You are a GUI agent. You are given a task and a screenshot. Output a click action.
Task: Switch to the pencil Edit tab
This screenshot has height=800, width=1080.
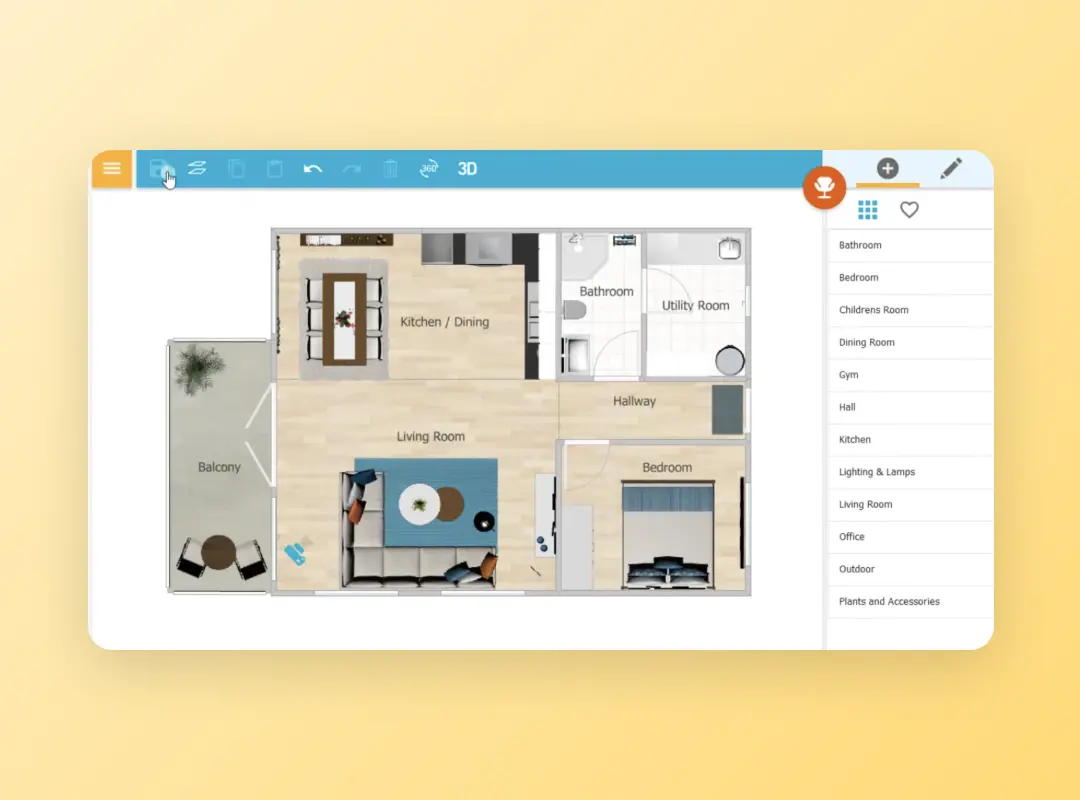click(x=951, y=168)
